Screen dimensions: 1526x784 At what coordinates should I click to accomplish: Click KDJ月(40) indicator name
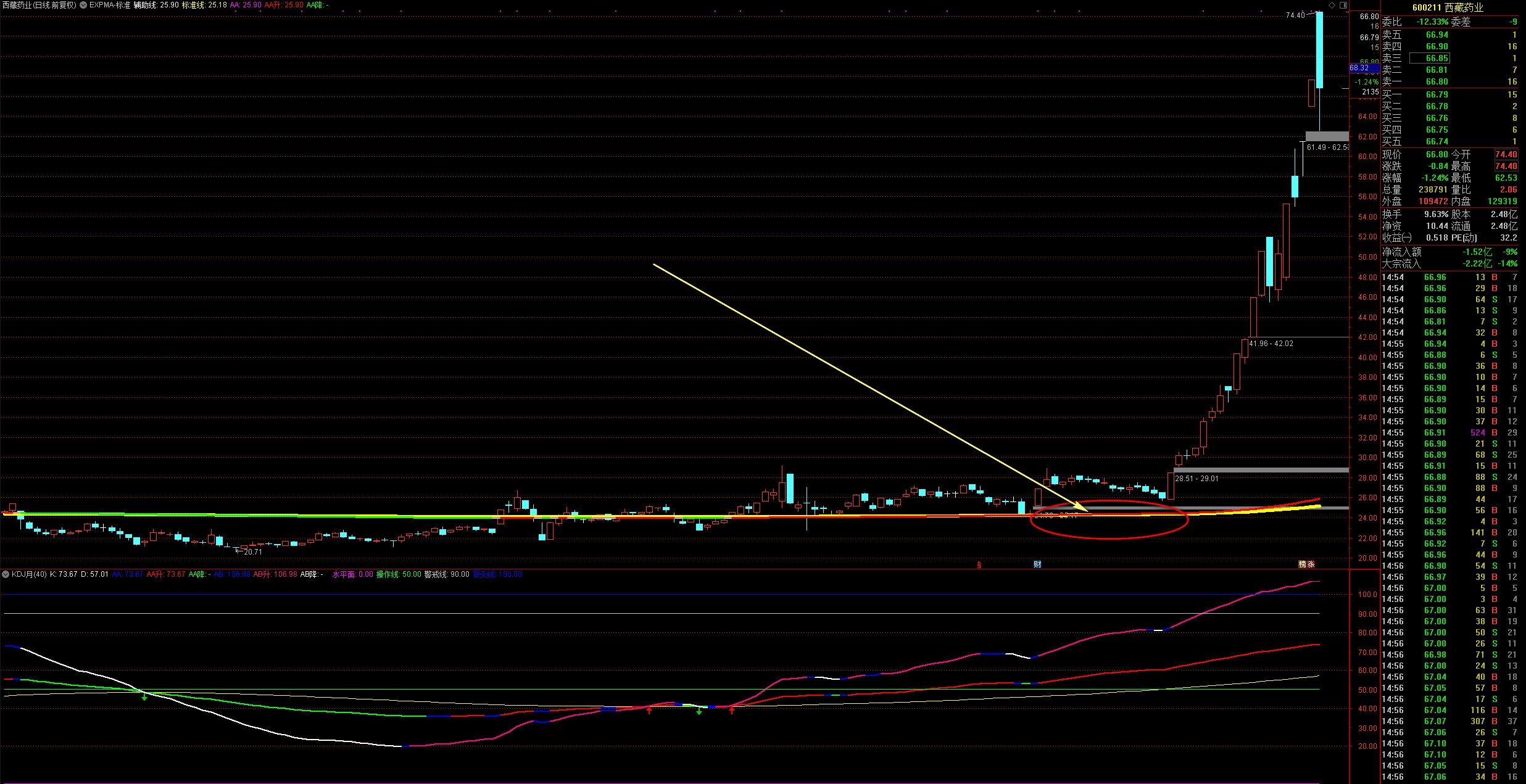(x=29, y=574)
